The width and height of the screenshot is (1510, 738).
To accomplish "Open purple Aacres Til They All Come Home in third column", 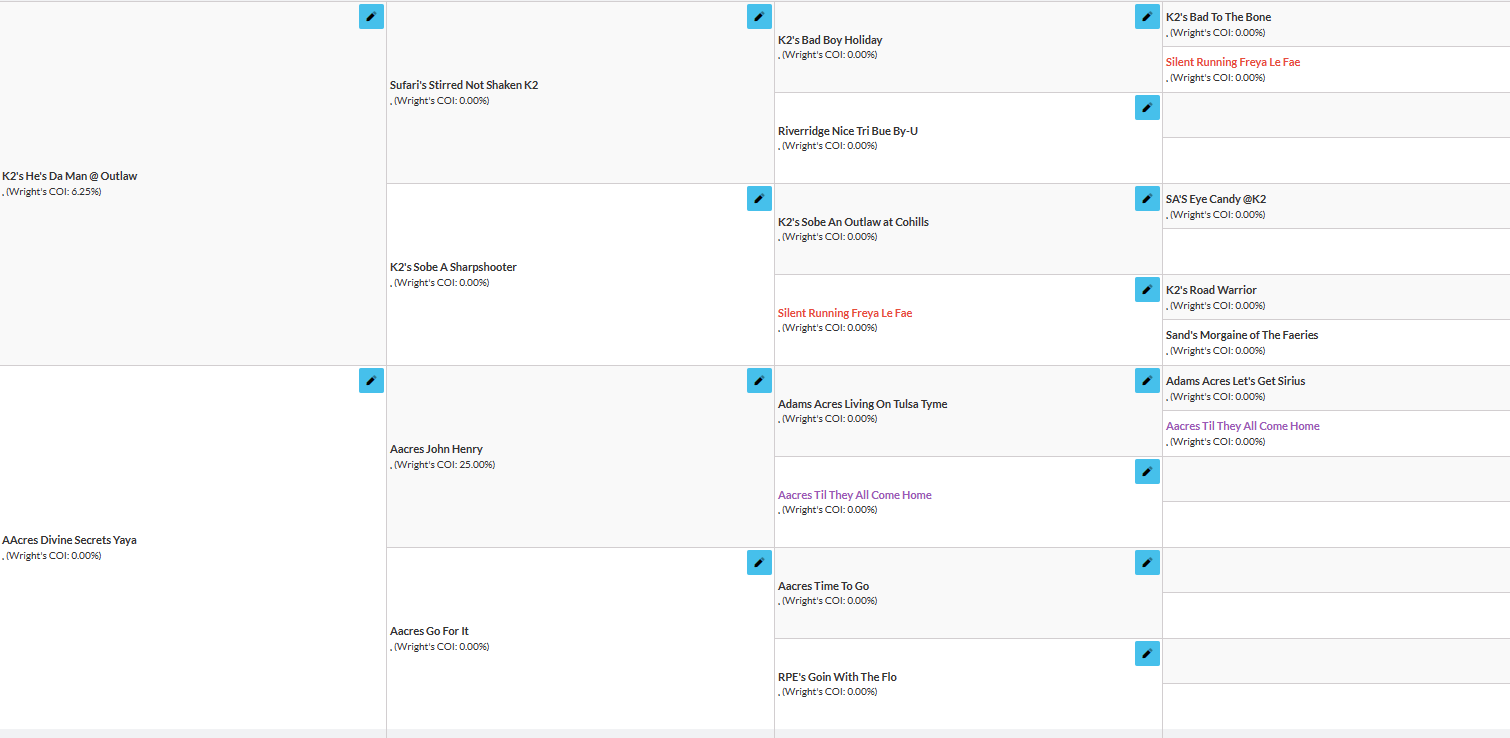I will 855,495.
